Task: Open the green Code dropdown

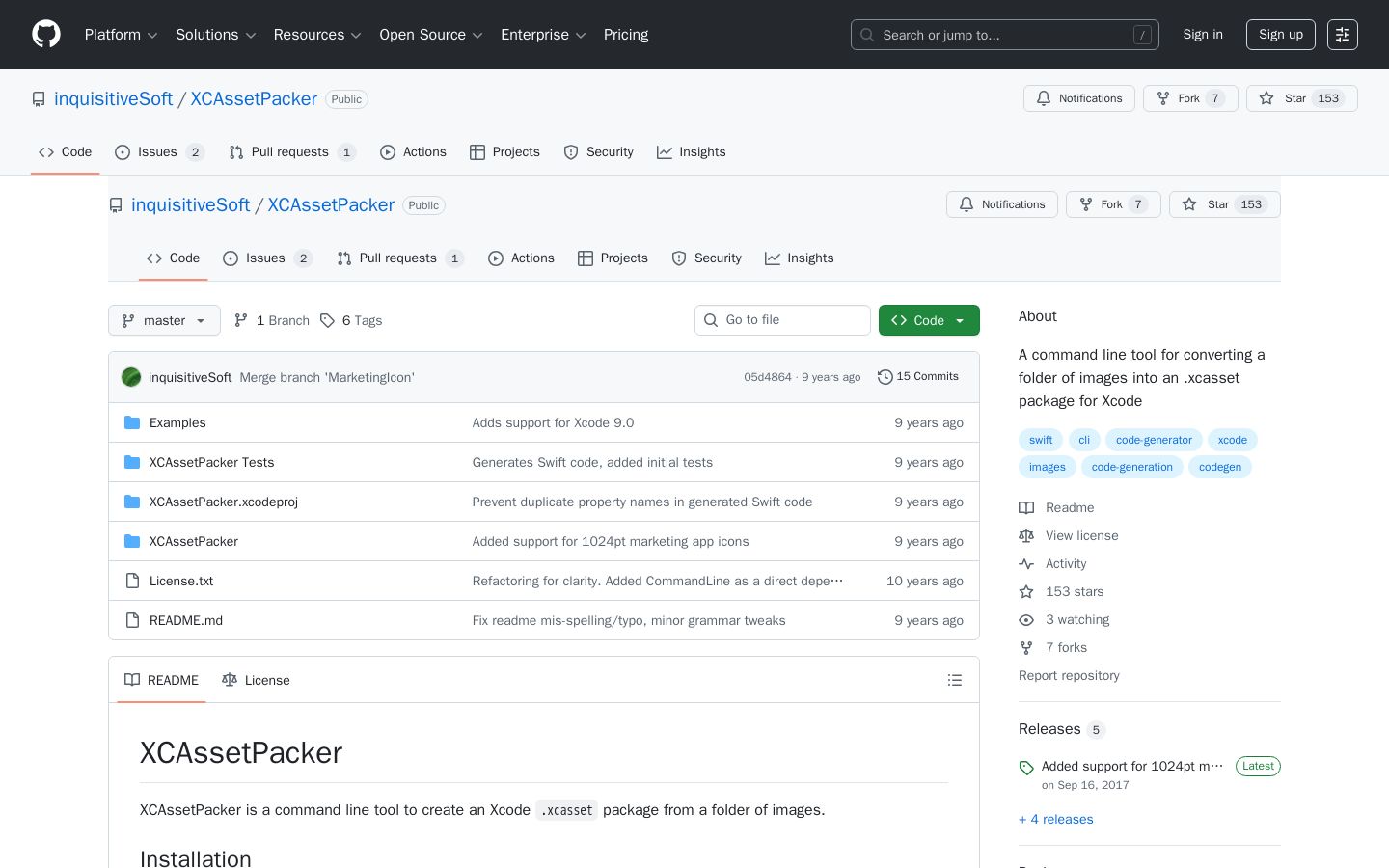Action: point(929,320)
